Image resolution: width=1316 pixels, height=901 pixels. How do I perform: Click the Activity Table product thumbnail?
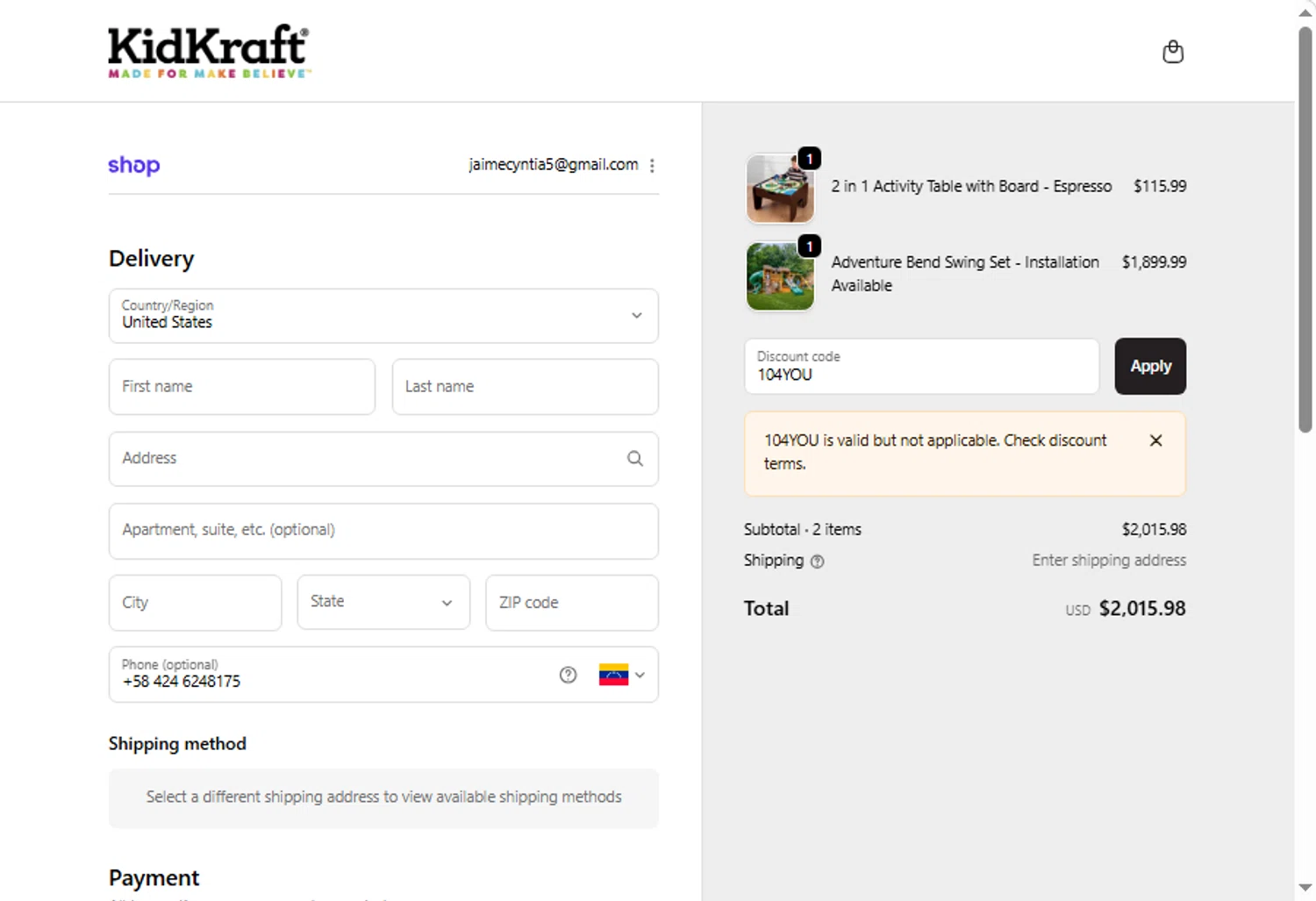pyautogui.click(x=780, y=189)
